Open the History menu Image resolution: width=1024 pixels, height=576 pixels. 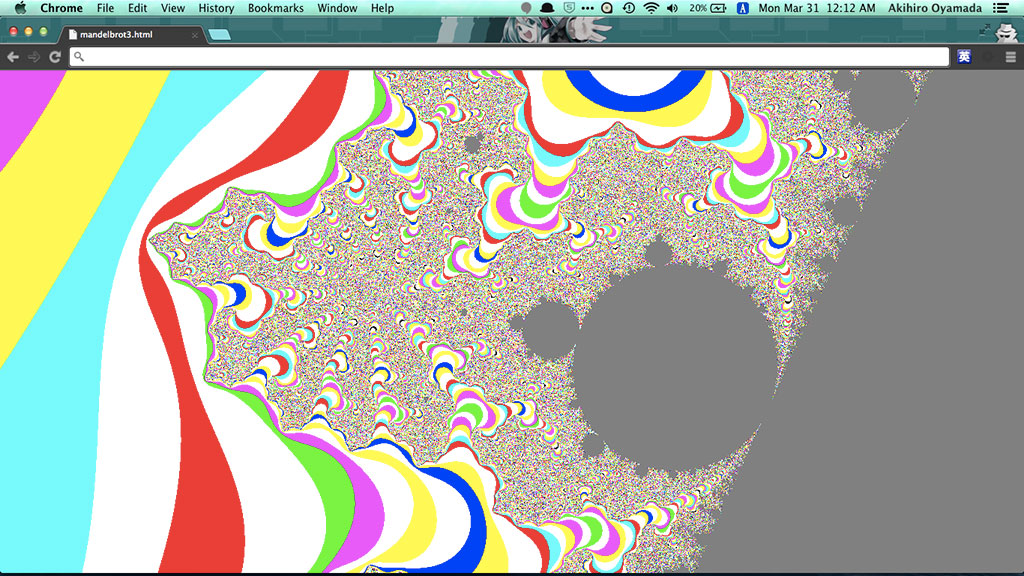pyautogui.click(x=216, y=8)
